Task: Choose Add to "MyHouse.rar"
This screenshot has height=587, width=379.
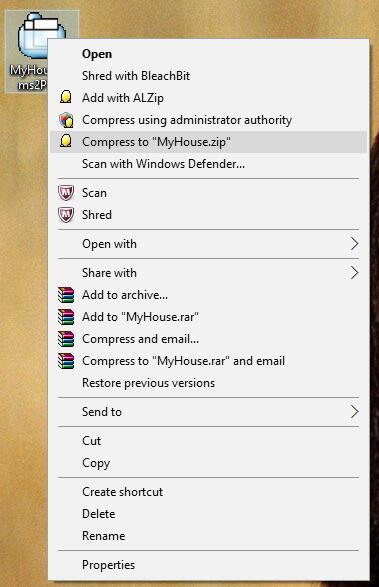Action: point(208,317)
